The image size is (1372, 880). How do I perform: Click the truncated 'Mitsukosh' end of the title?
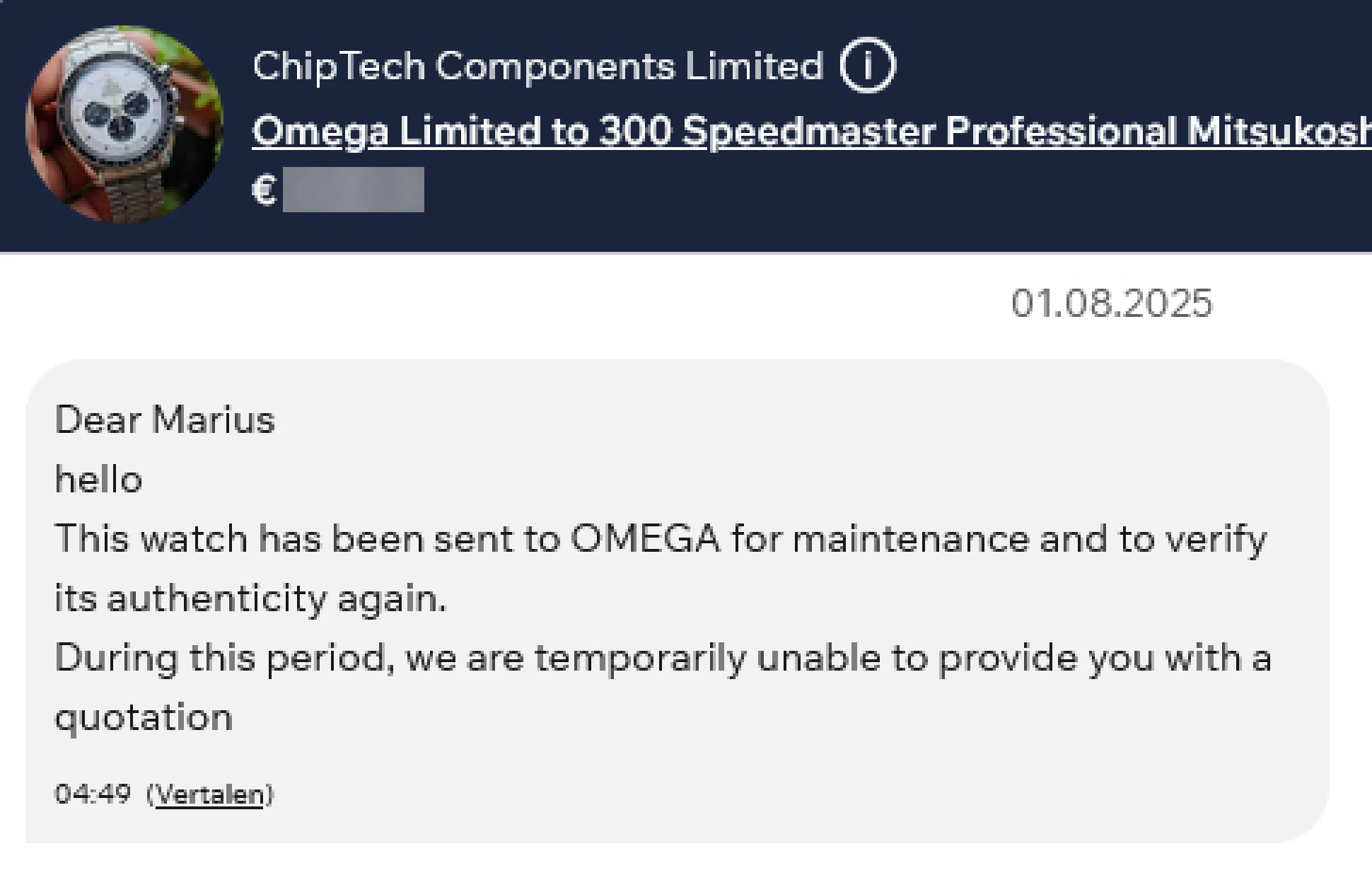pos(1279,132)
